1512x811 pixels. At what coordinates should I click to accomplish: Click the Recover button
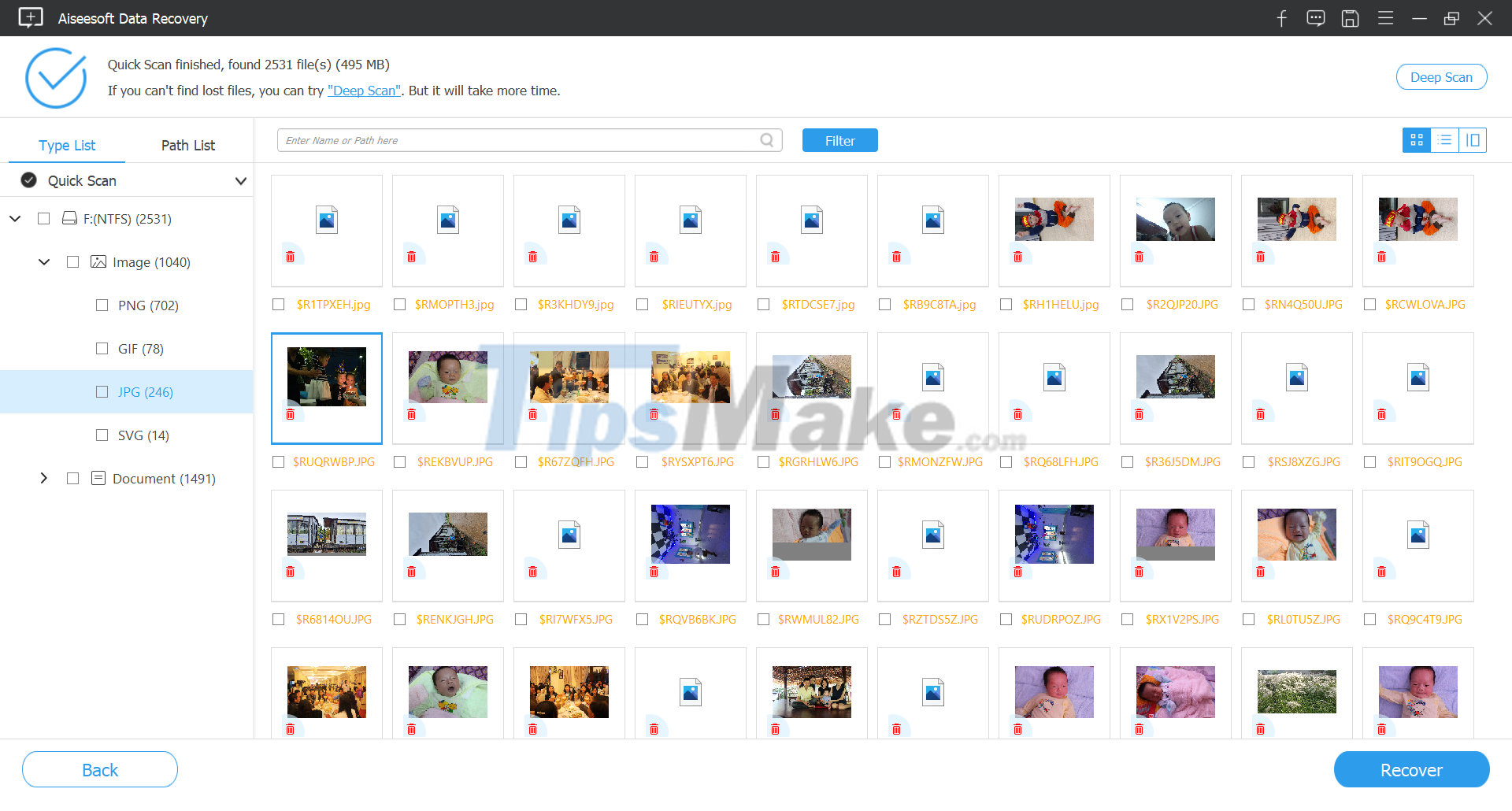pyautogui.click(x=1410, y=769)
